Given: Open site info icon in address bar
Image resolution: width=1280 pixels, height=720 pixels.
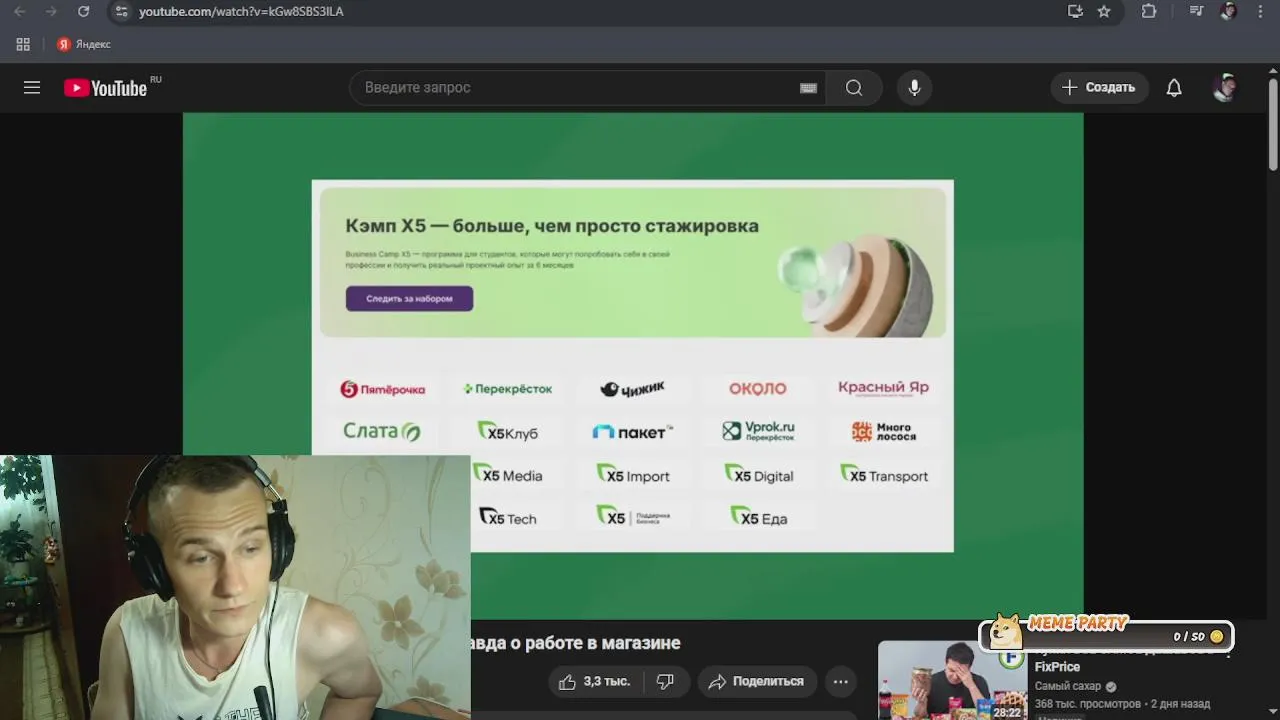Looking at the screenshot, I should coord(121,12).
